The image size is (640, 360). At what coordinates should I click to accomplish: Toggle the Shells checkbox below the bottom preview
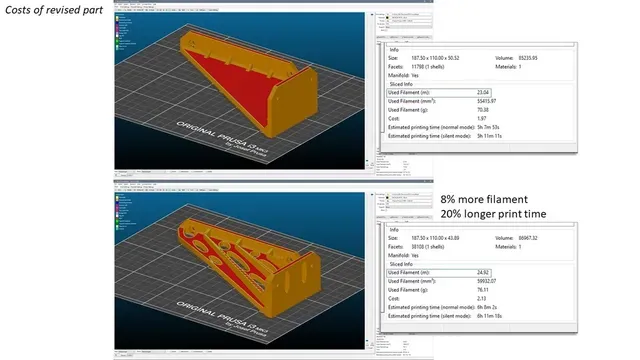(x=205, y=351)
